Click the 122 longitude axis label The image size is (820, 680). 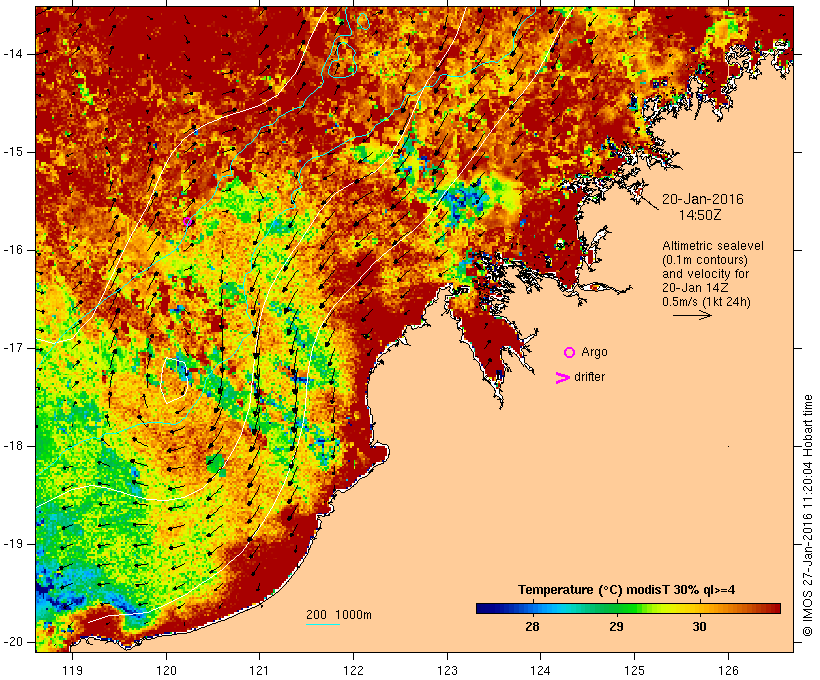point(354,670)
